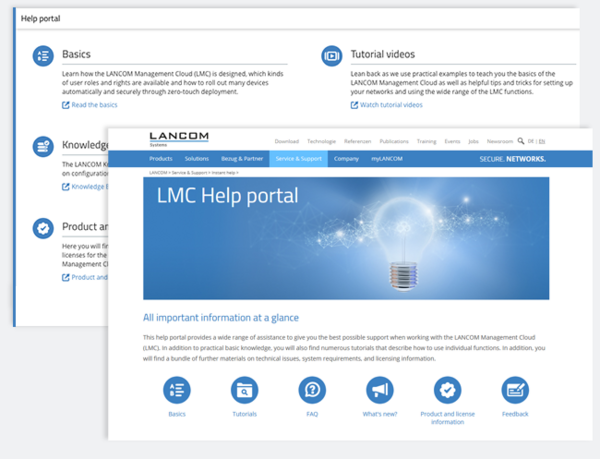The width and height of the screenshot is (600, 459).
Task: Open the FAQ question-mark icon
Action: (x=312, y=390)
